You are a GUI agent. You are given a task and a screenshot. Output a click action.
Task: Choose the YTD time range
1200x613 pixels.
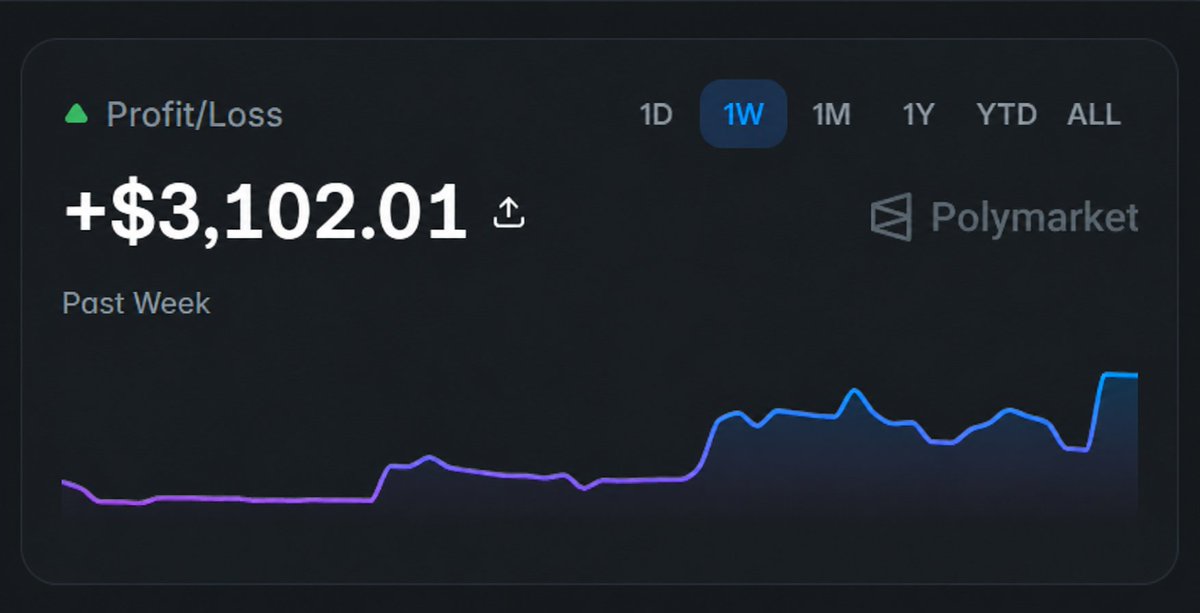pyautogui.click(x=1006, y=114)
